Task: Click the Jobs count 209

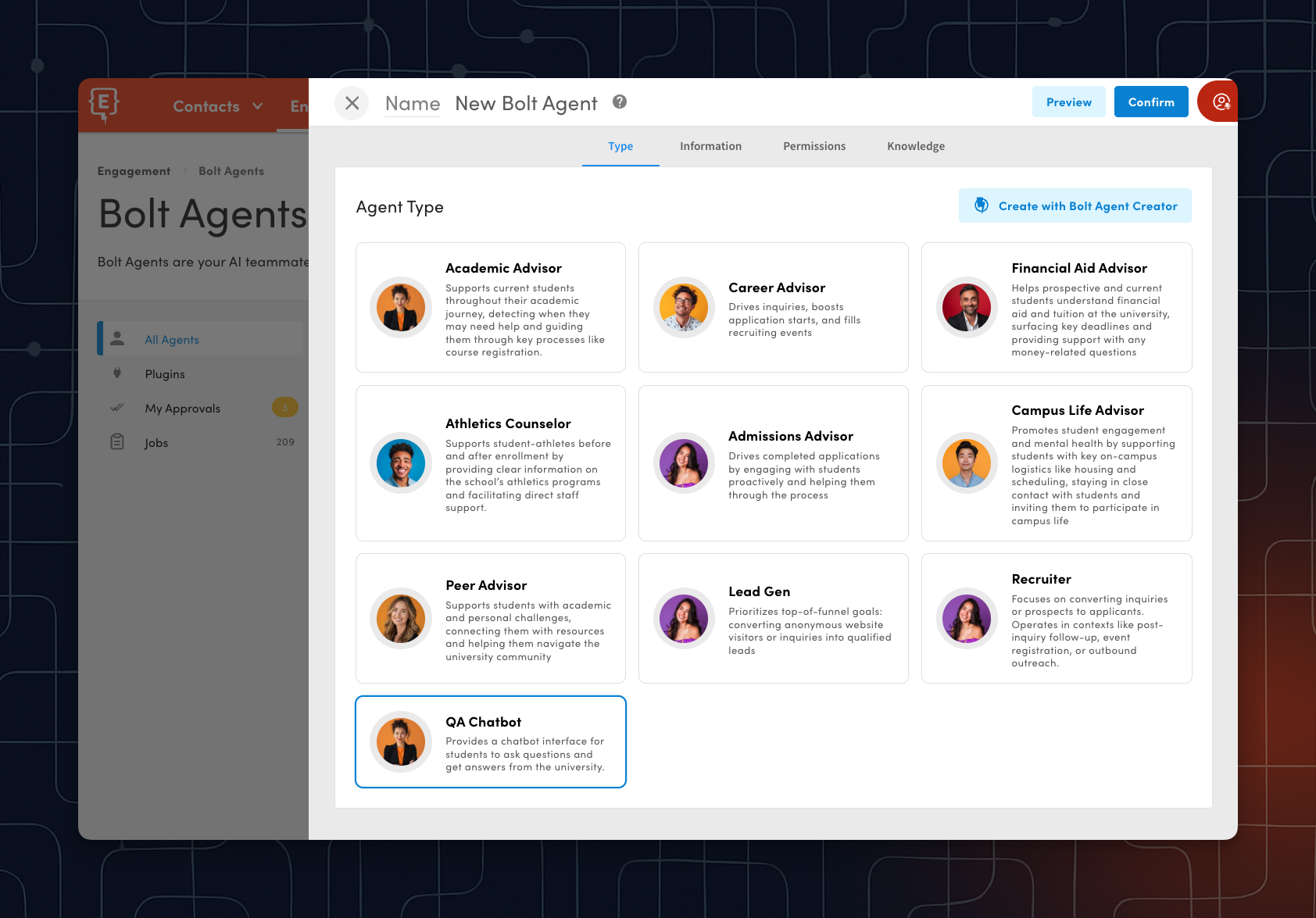Action: 285,442
